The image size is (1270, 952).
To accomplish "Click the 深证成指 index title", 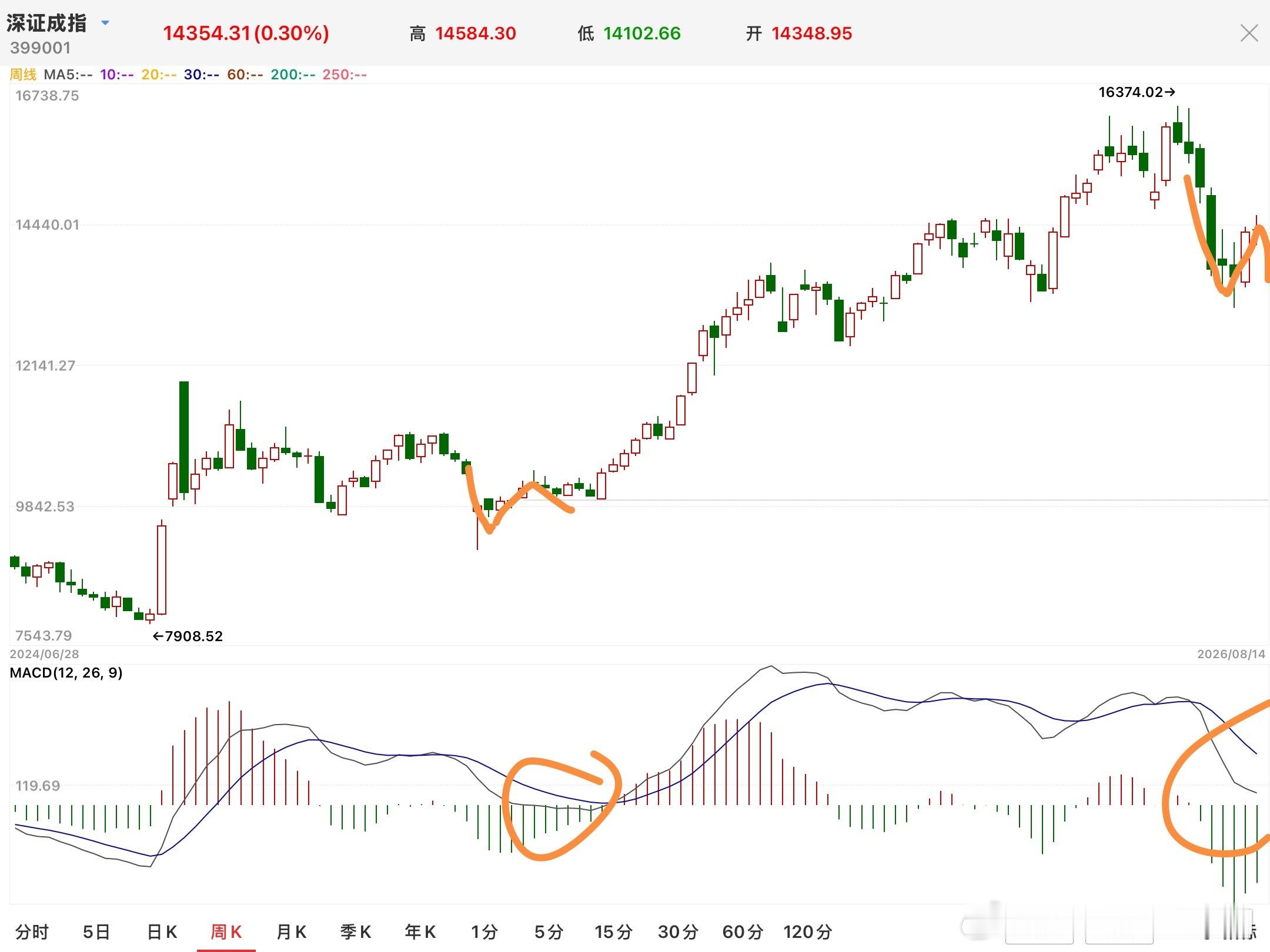I will 46,24.
